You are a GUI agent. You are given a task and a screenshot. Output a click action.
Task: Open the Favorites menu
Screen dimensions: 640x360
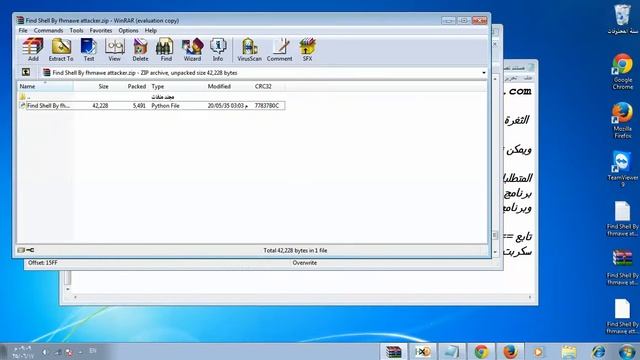coord(101,31)
